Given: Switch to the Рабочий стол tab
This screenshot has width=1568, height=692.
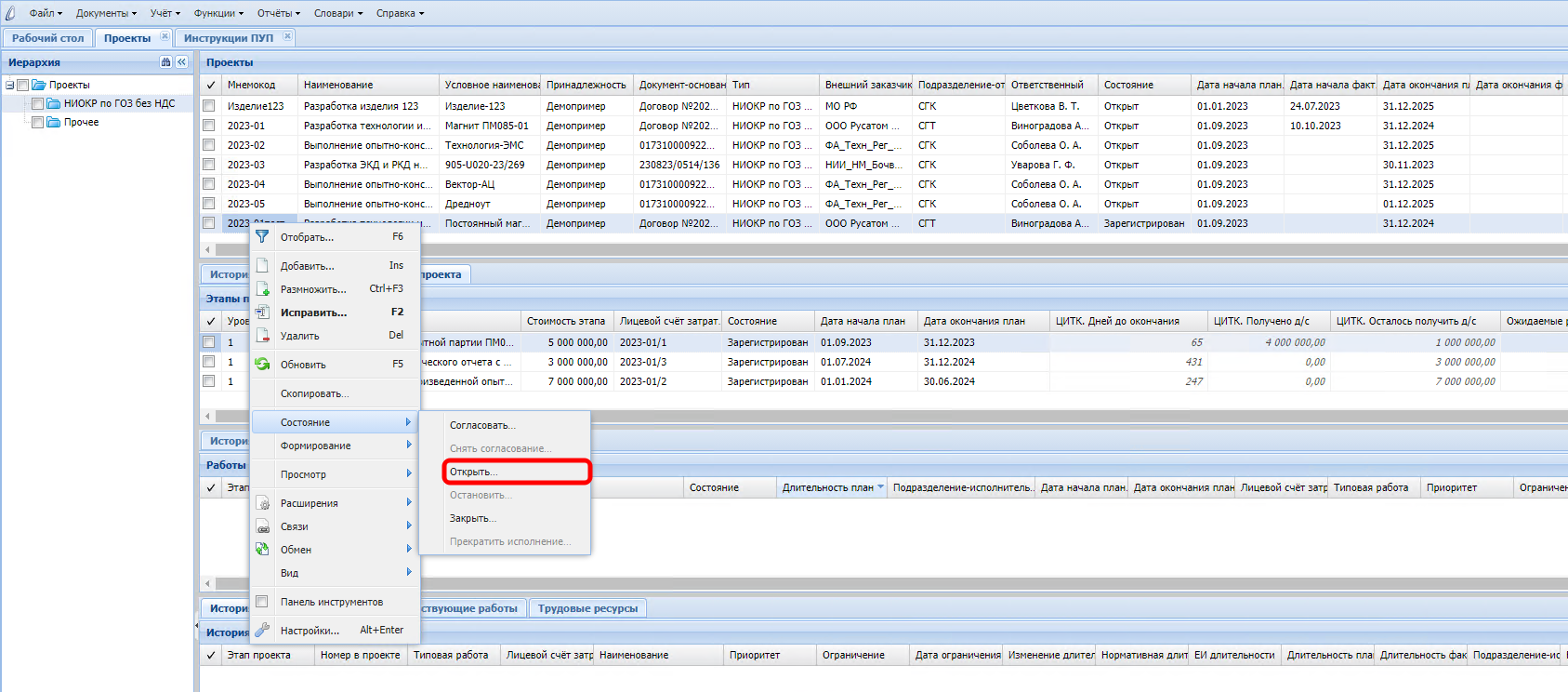Looking at the screenshot, I should (47, 38).
